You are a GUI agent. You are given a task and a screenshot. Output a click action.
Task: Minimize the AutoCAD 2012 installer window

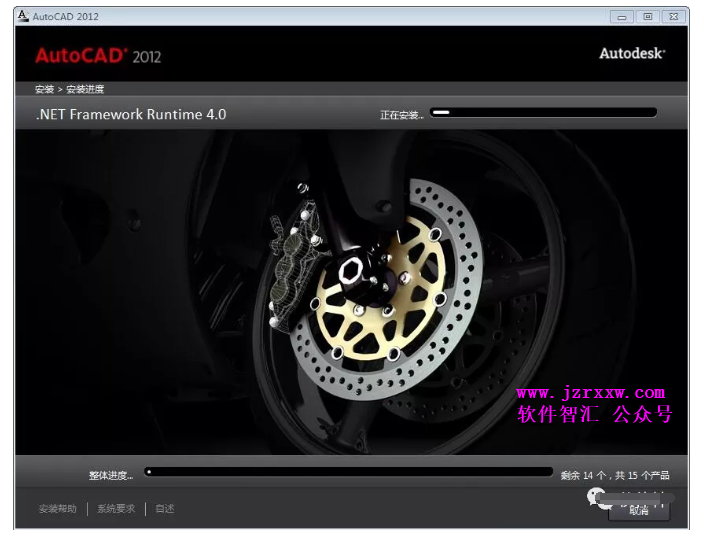click(622, 17)
